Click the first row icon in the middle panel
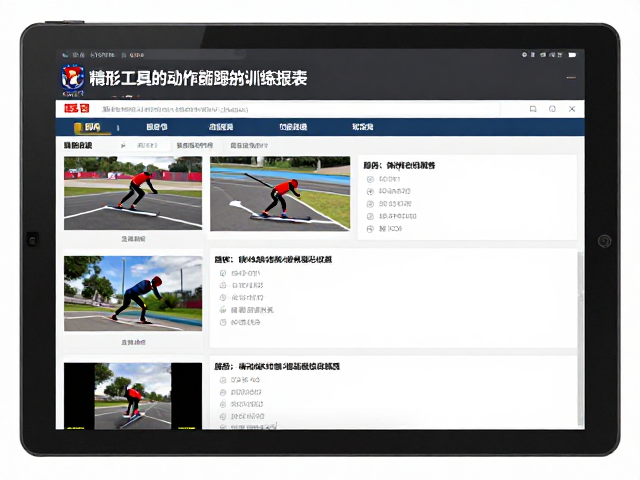The image size is (640, 480). coord(223,273)
